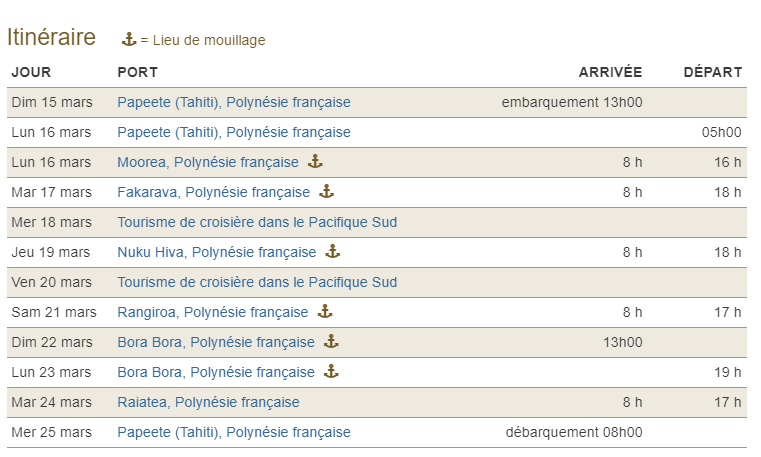Click the anchor legend icon beside Lieu de mouillage

(x=129, y=39)
